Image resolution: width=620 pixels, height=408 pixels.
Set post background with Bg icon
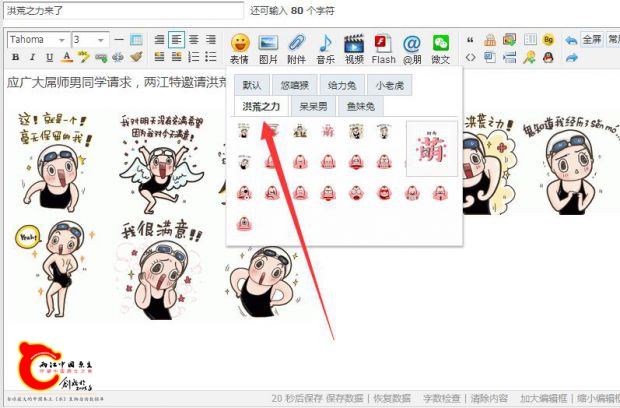548,40
